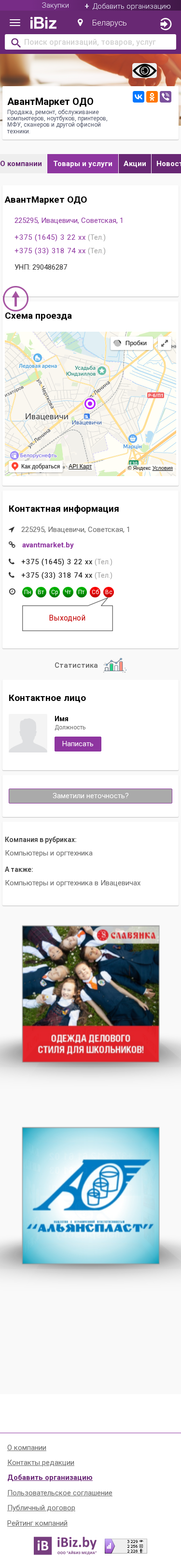181x1568 pixels.
Task: Open the Беларусь region selector
Action: (102, 23)
